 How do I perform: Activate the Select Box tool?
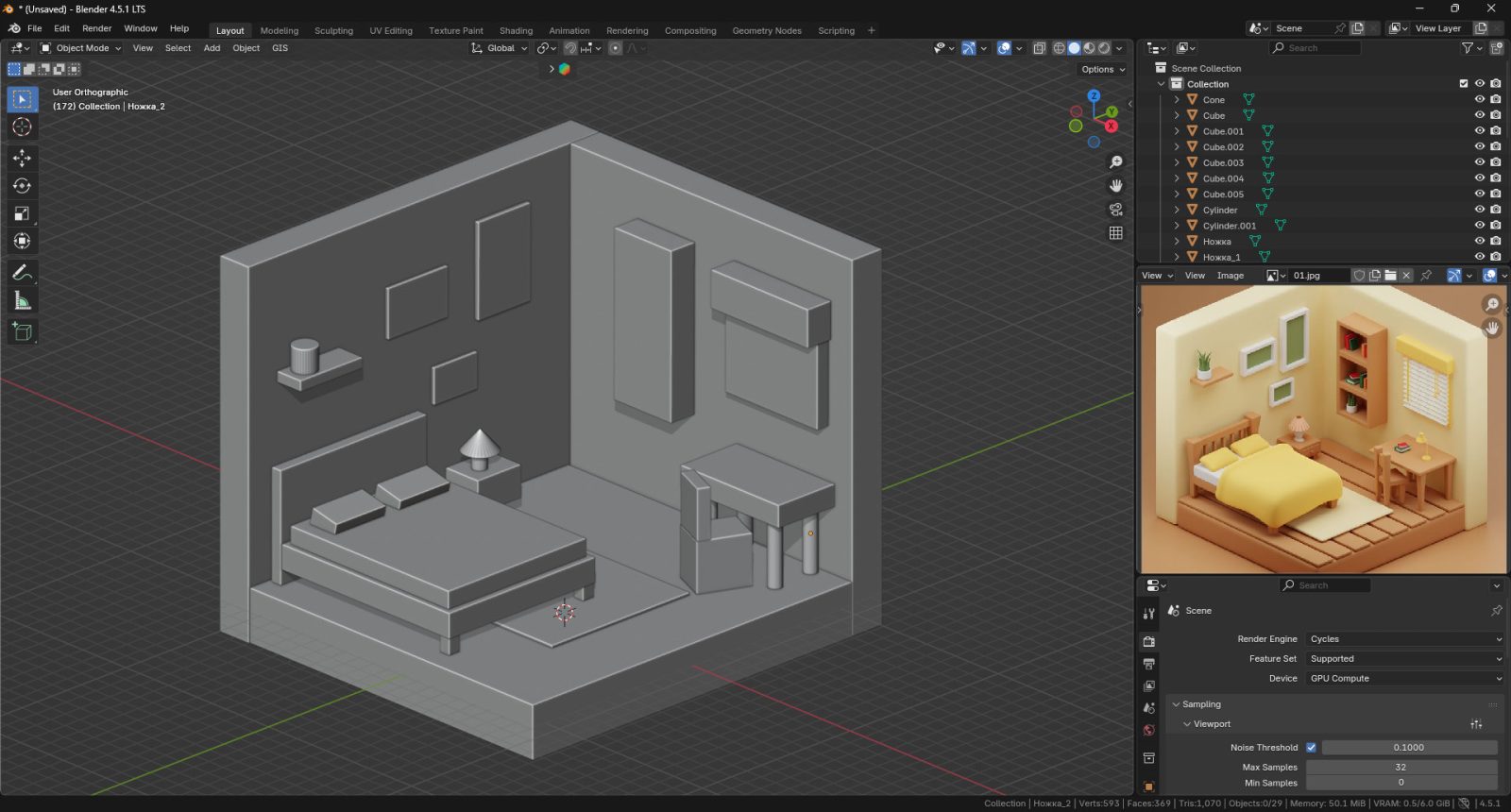tap(22, 99)
